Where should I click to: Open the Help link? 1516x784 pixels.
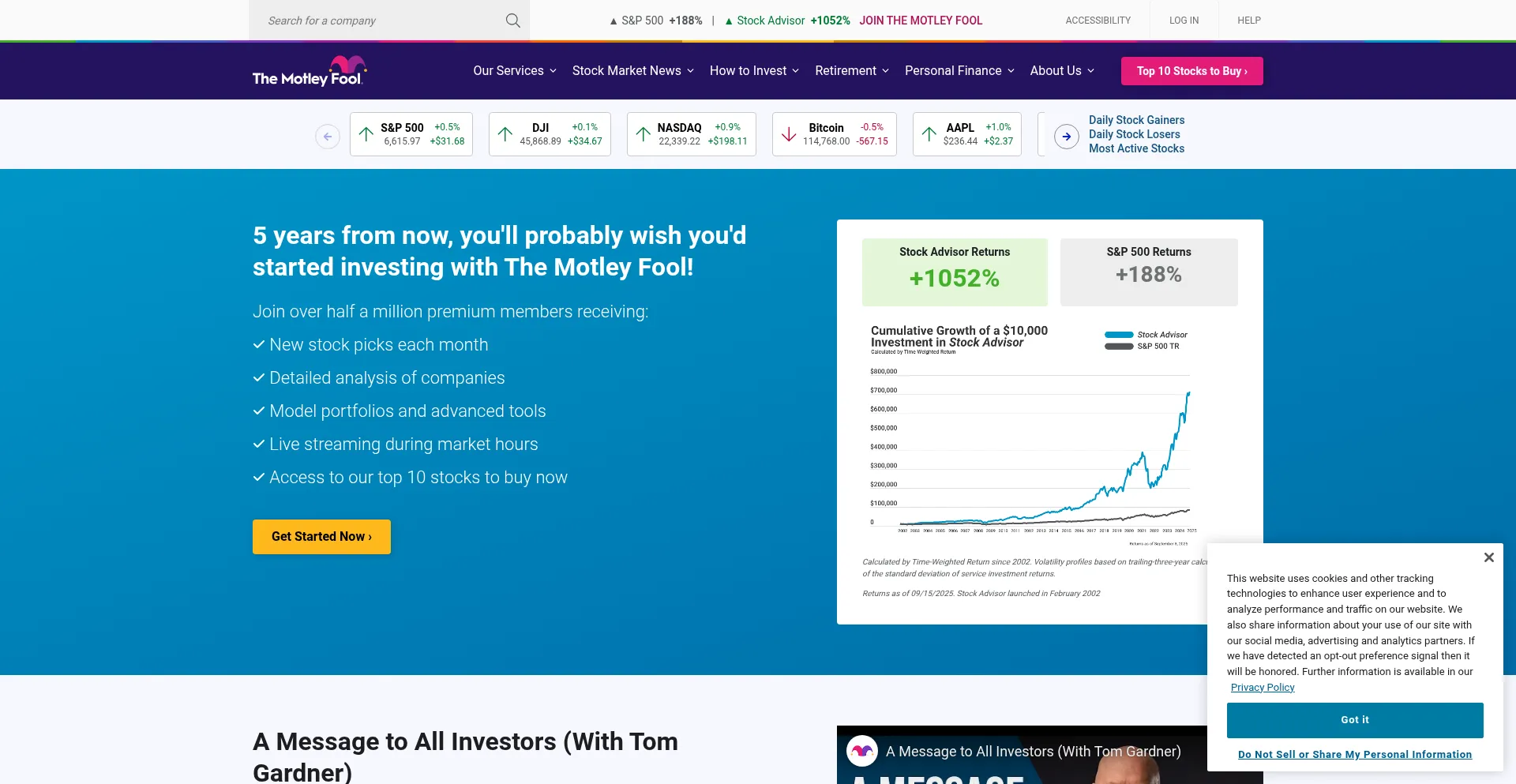coord(1248,21)
